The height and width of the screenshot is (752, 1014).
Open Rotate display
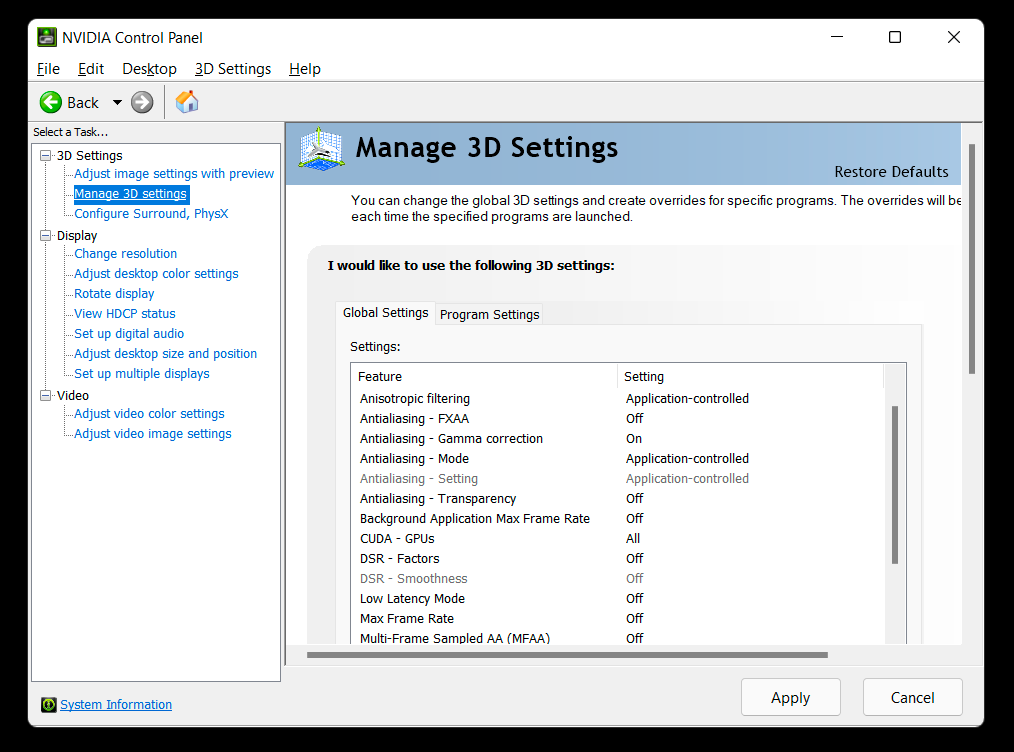click(x=114, y=294)
